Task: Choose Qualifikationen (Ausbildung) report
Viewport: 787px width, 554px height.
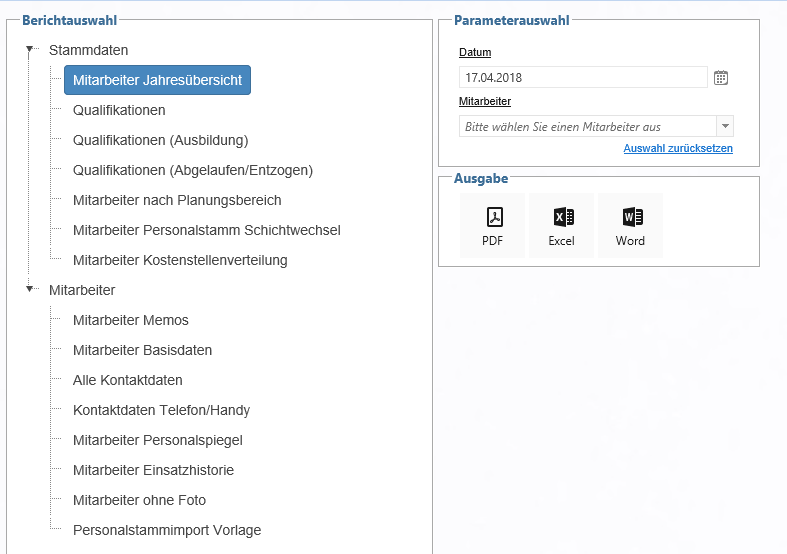Action: (x=161, y=140)
